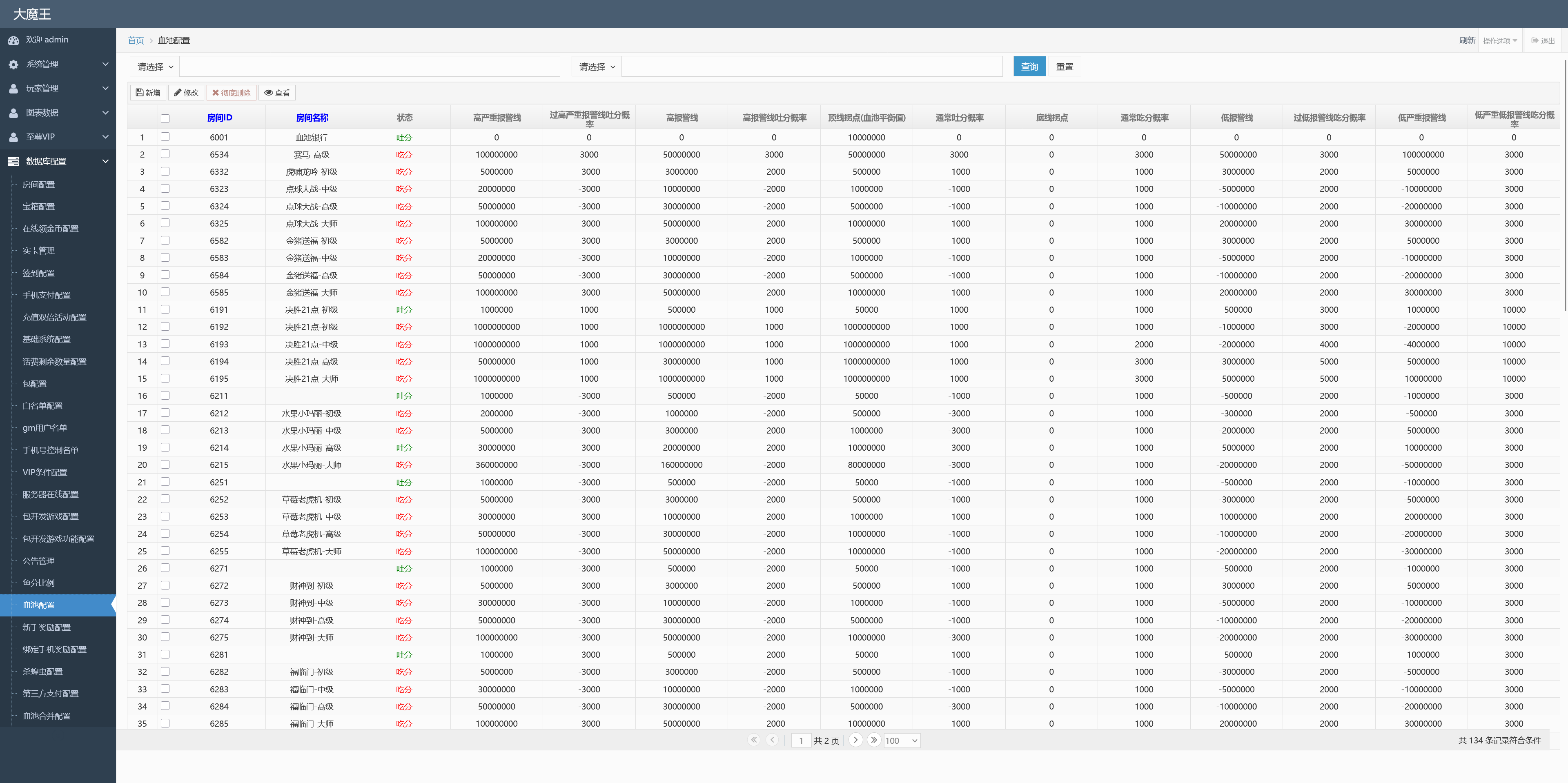Click the 退出 logout icon
The height and width of the screenshot is (783, 1568).
click(x=1535, y=41)
